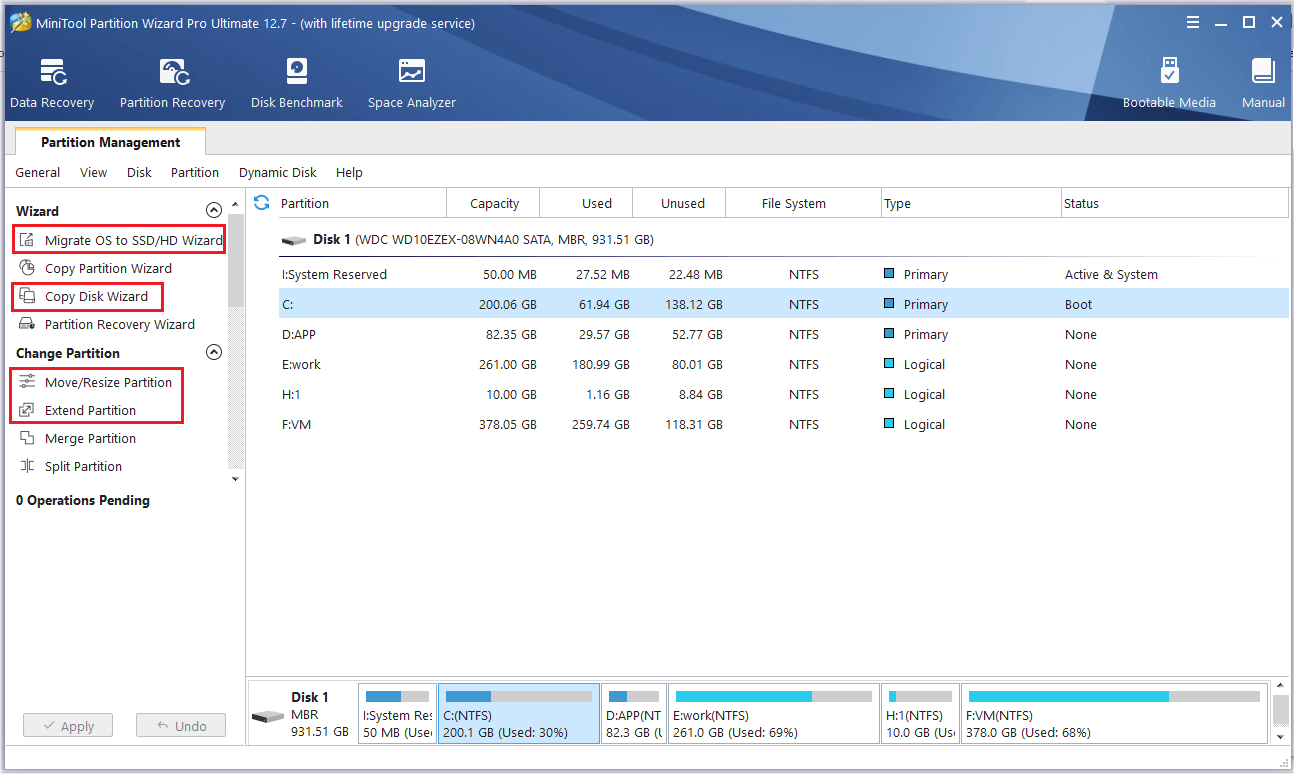Screen dimensions: 1296x774
Task: Collapse the Change Partition section
Action: (x=213, y=353)
